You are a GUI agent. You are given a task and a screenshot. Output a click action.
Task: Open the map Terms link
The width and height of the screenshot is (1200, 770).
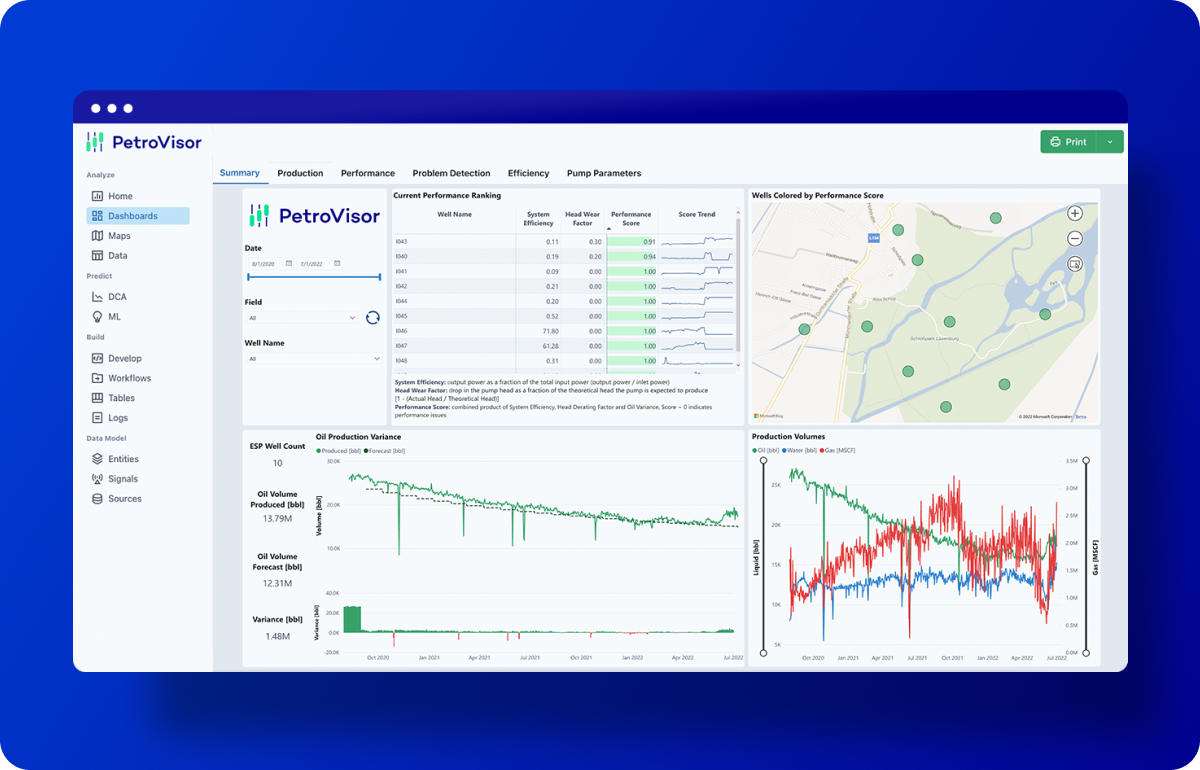1081,416
